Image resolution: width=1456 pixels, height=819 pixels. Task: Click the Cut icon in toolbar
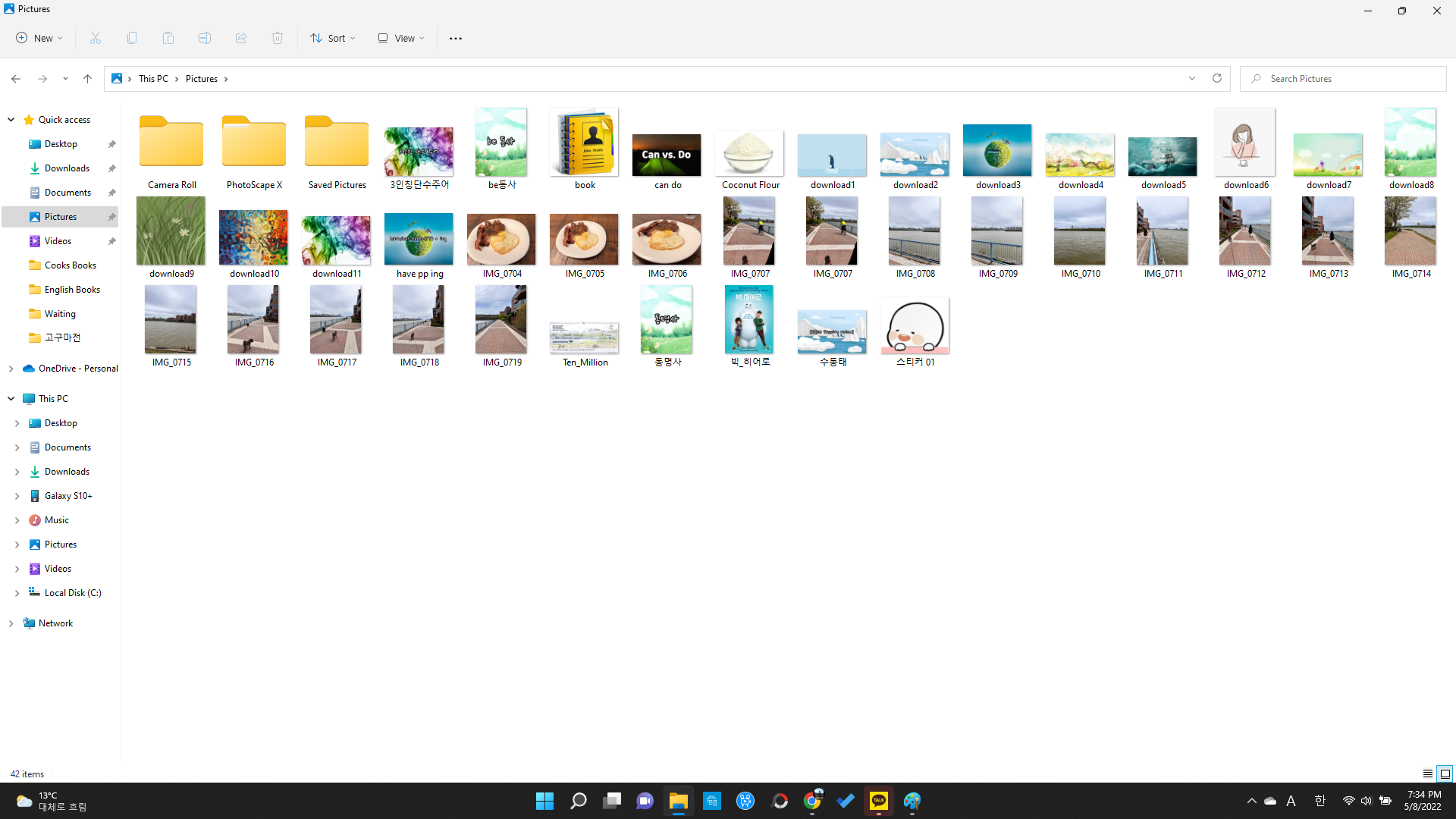[x=96, y=38]
